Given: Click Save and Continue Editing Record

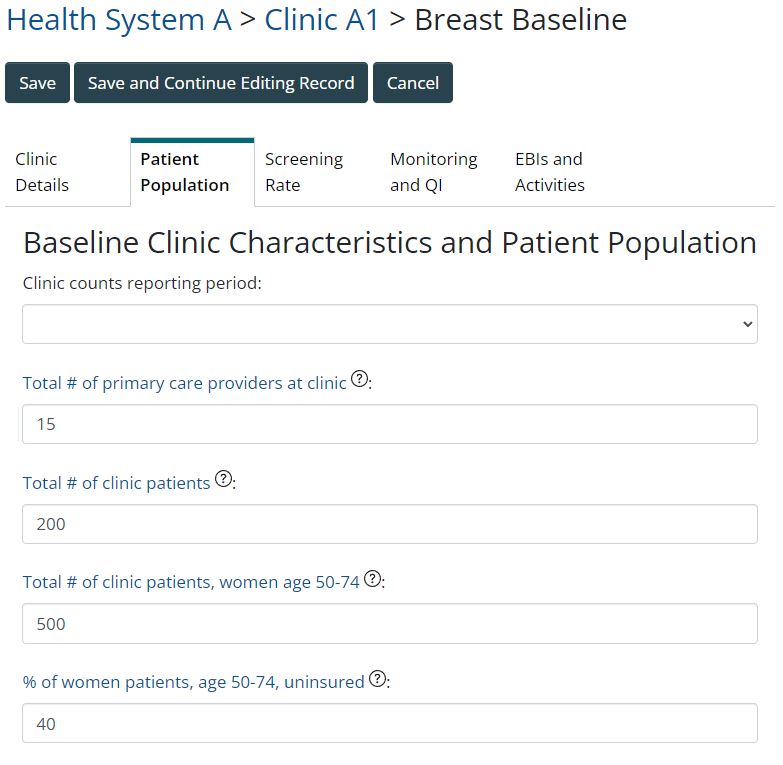Looking at the screenshot, I should click(x=221, y=83).
